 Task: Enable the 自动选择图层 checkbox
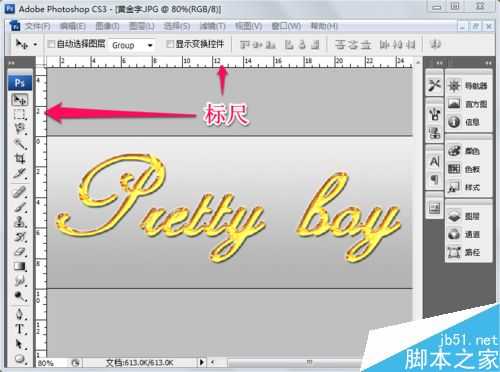pos(51,44)
